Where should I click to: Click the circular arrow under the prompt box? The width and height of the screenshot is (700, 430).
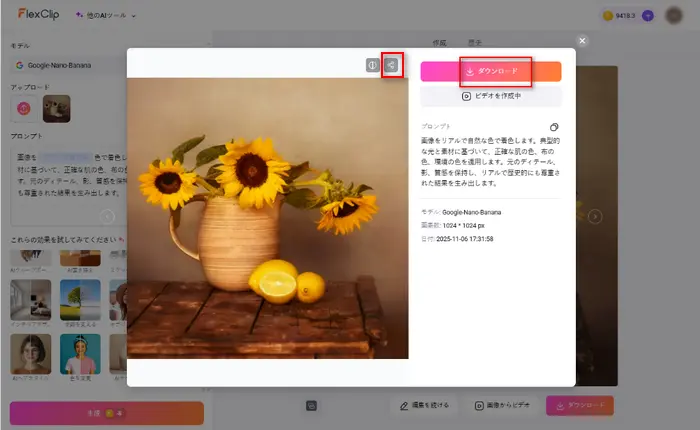pos(107,217)
